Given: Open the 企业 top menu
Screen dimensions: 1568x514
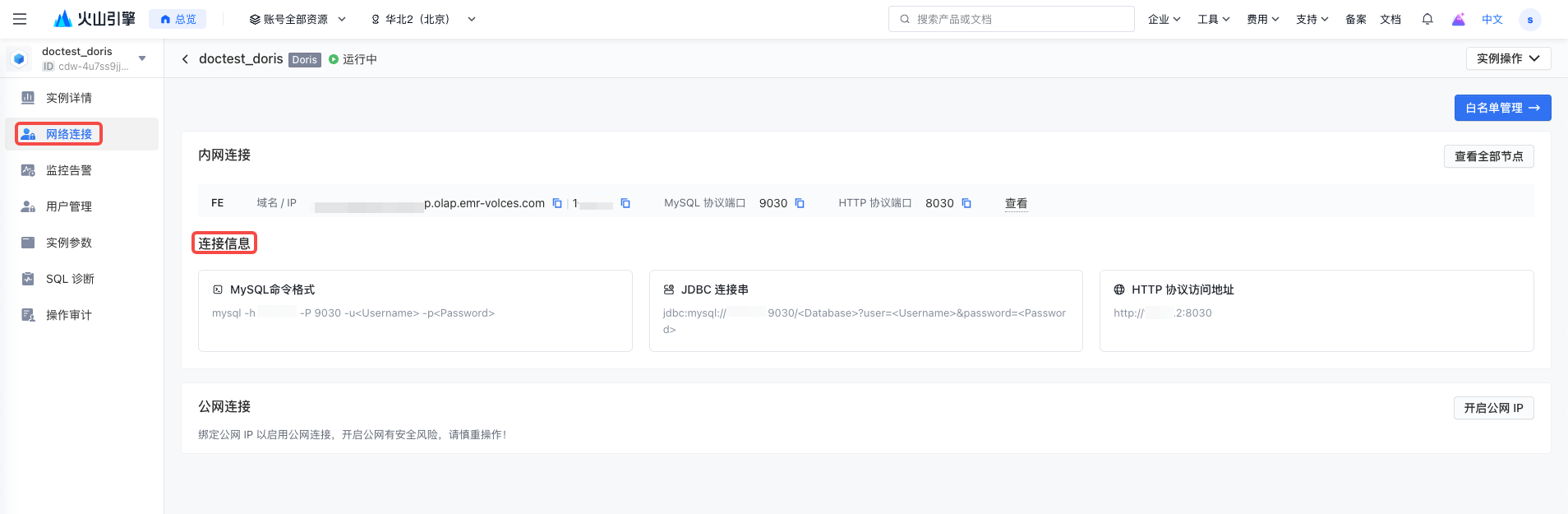Looking at the screenshot, I should point(1164,19).
